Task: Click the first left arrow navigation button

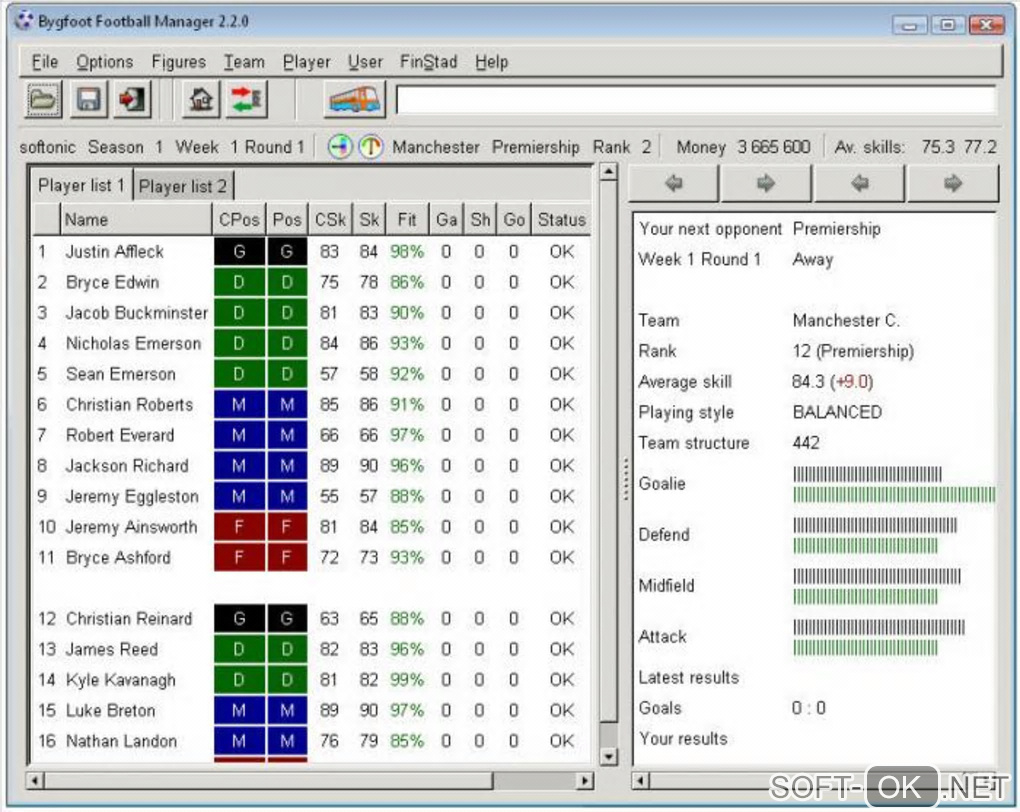Action: point(674,183)
